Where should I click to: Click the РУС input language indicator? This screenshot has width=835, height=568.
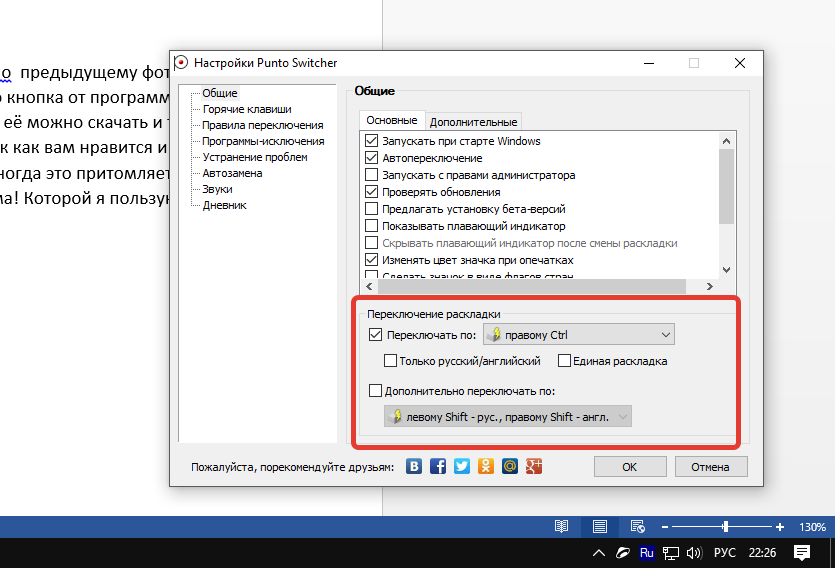click(724, 553)
